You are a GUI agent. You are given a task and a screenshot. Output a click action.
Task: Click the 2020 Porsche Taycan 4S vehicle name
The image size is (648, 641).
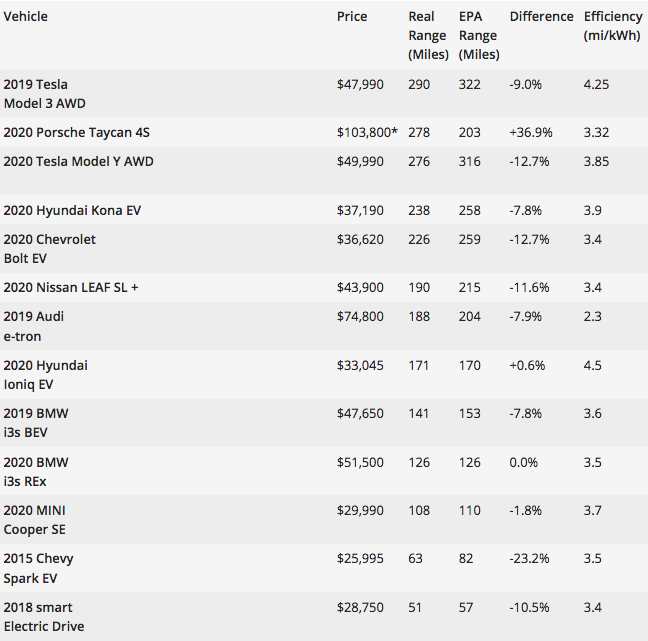[77, 132]
